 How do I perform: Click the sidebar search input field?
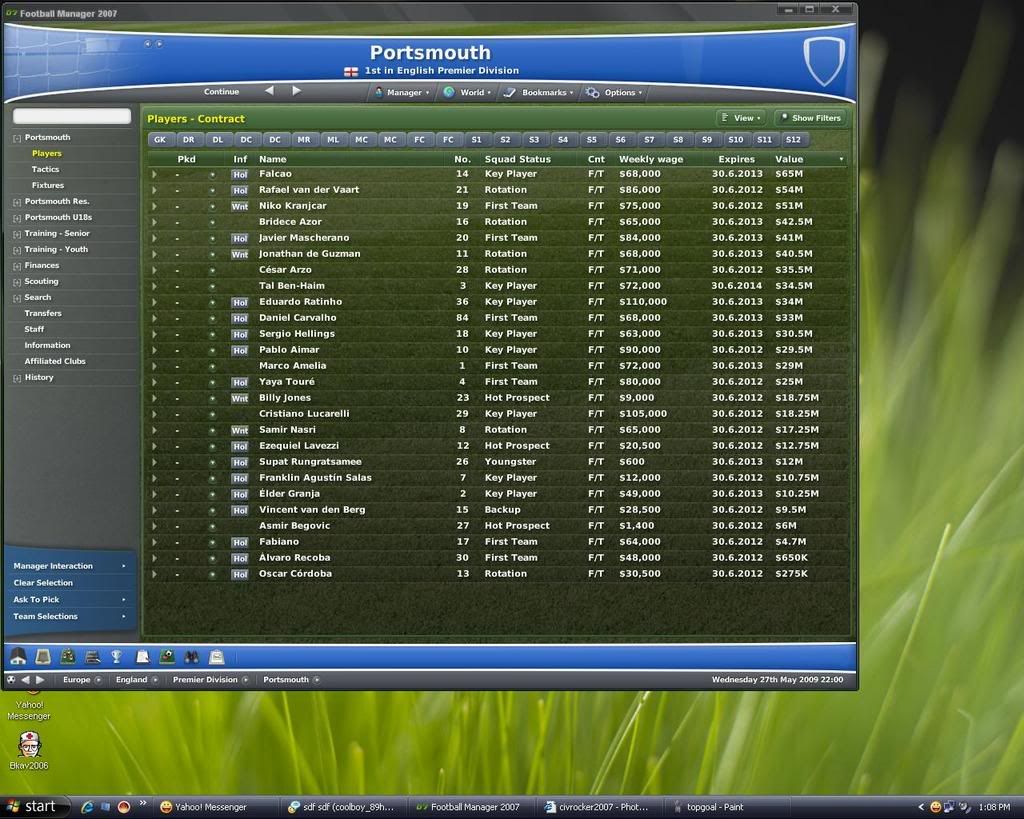pyautogui.click(x=72, y=116)
